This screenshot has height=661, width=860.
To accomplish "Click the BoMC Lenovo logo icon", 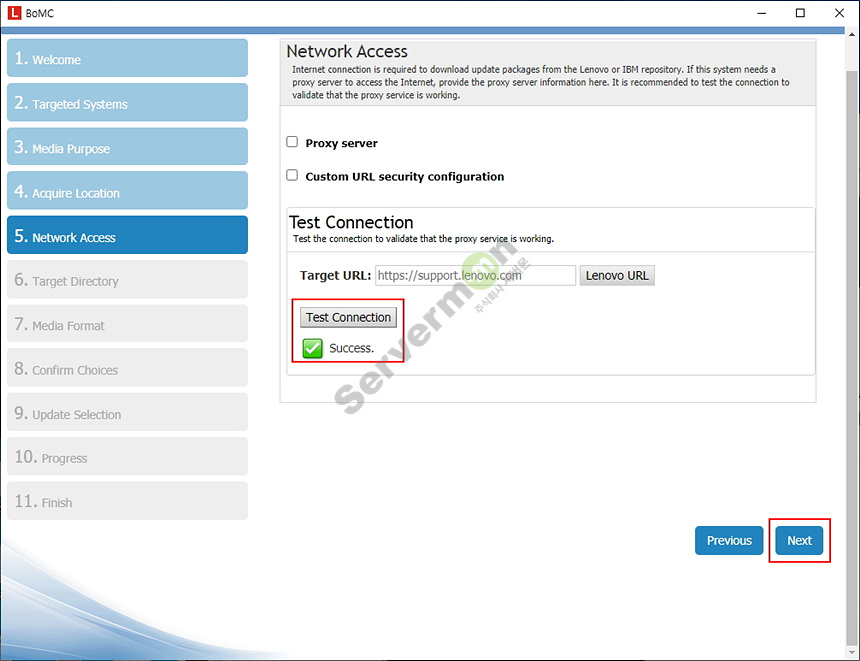I will tap(14, 13).
